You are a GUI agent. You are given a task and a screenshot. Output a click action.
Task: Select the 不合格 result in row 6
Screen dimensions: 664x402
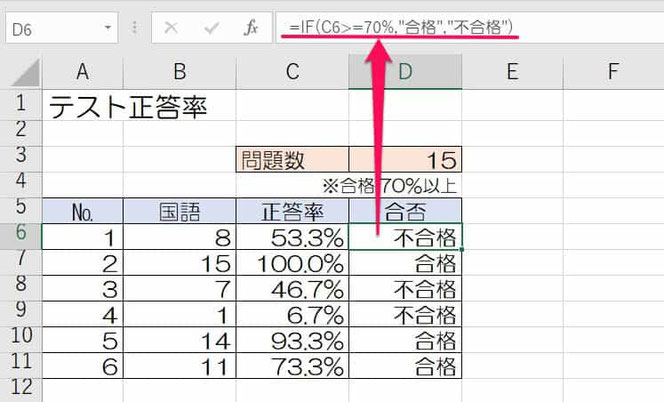tap(405, 237)
